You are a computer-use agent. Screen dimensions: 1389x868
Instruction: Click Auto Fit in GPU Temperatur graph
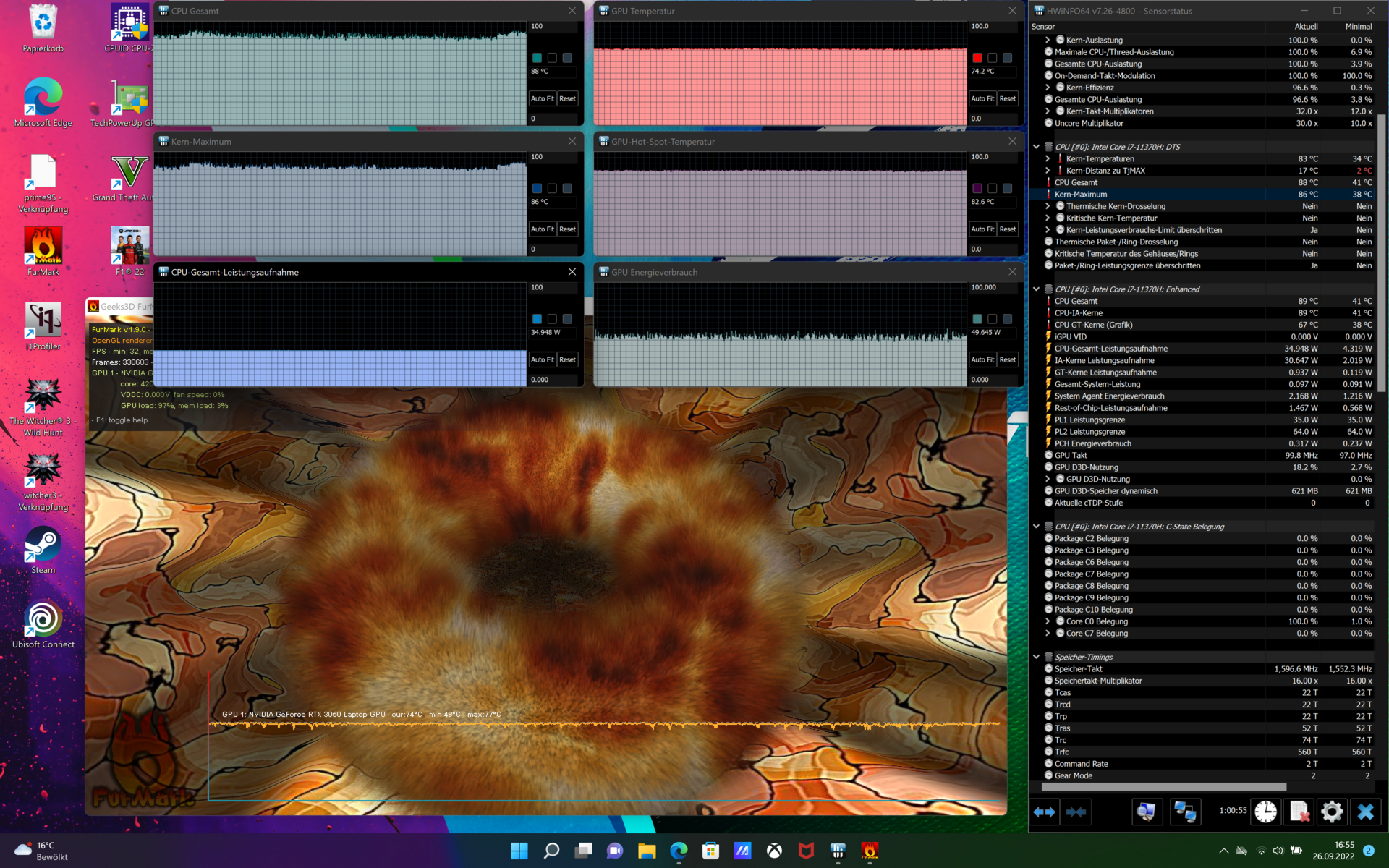point(982,98)
